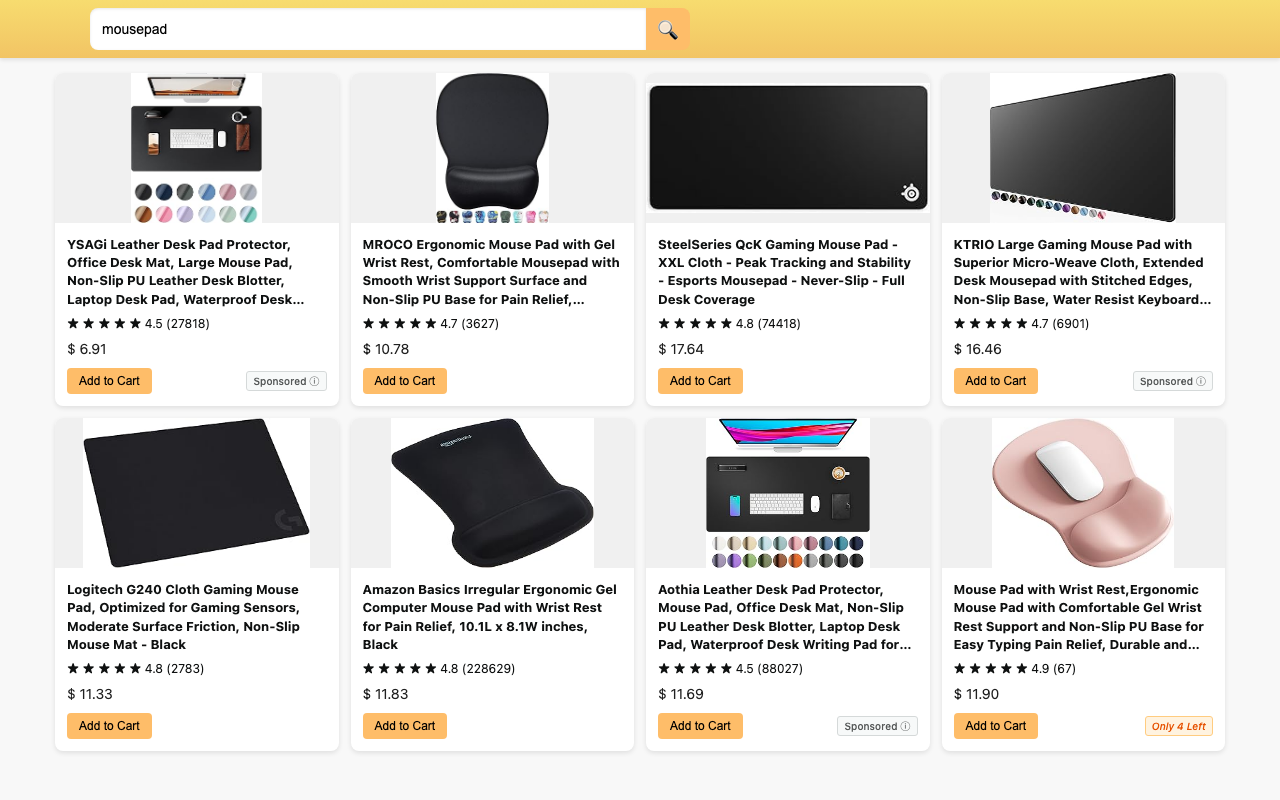Click the mousepad search input field
This screenshot has width=1280, height=800.
pos(368,30)
